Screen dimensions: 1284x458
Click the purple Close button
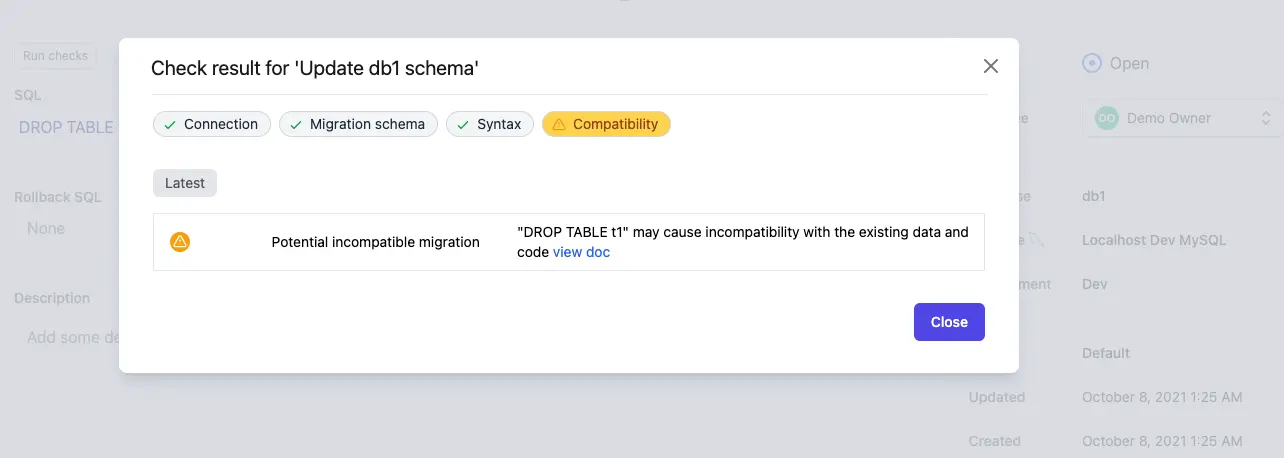tap(949, 322)
